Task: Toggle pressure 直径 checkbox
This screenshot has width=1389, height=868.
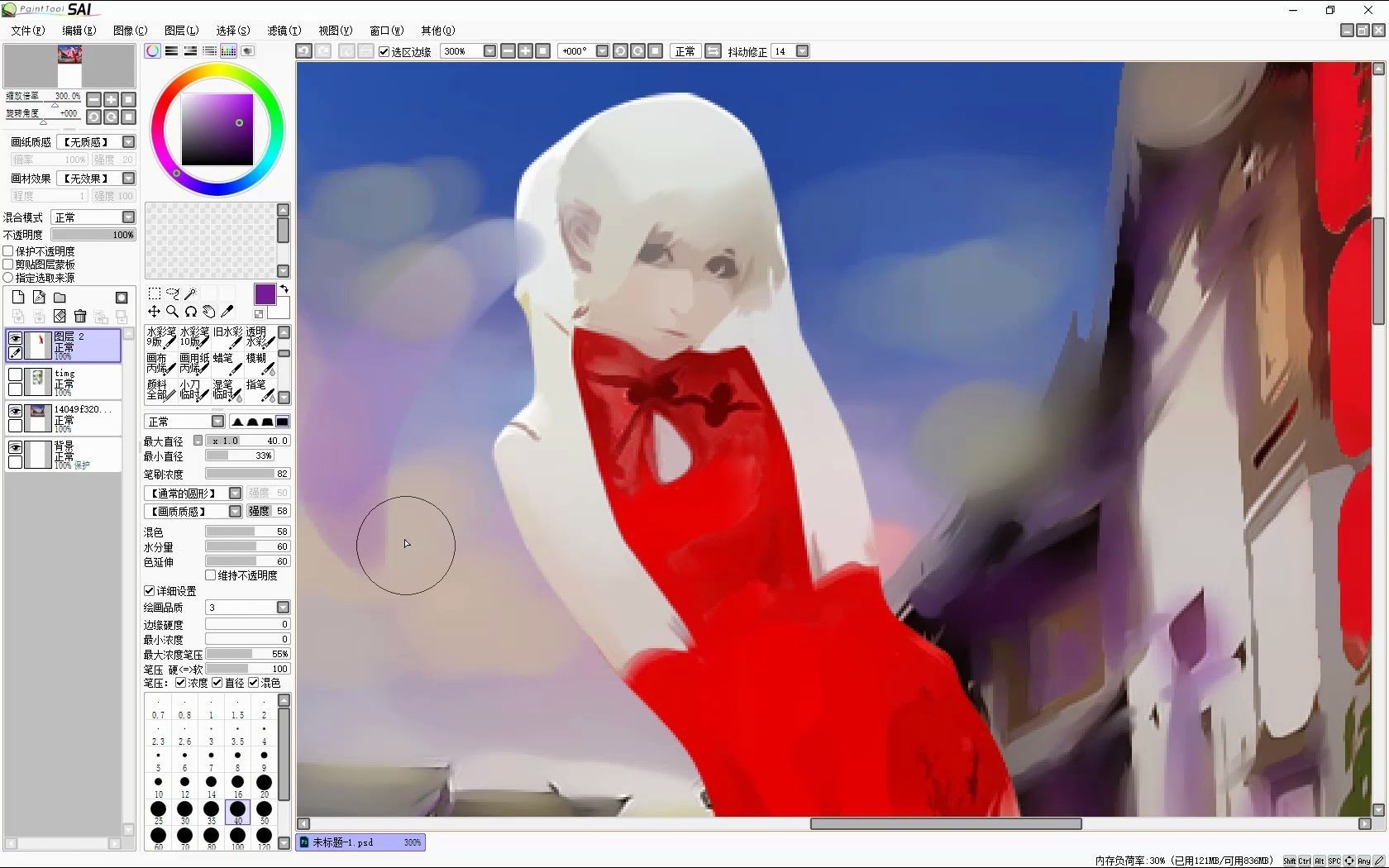Action: pyautogui.click(x=217, y=683)
